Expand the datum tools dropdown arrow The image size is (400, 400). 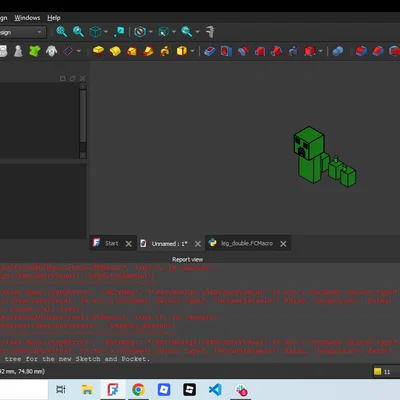click(79, 51)
